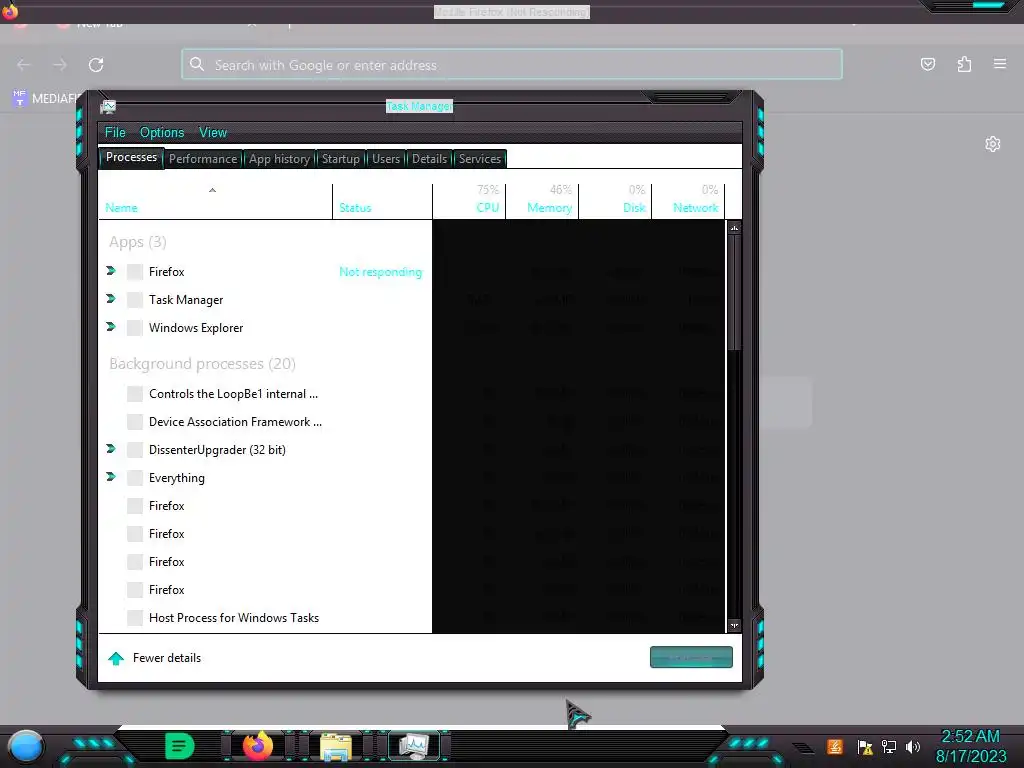Sort by the CPU column header

(469, 201)
